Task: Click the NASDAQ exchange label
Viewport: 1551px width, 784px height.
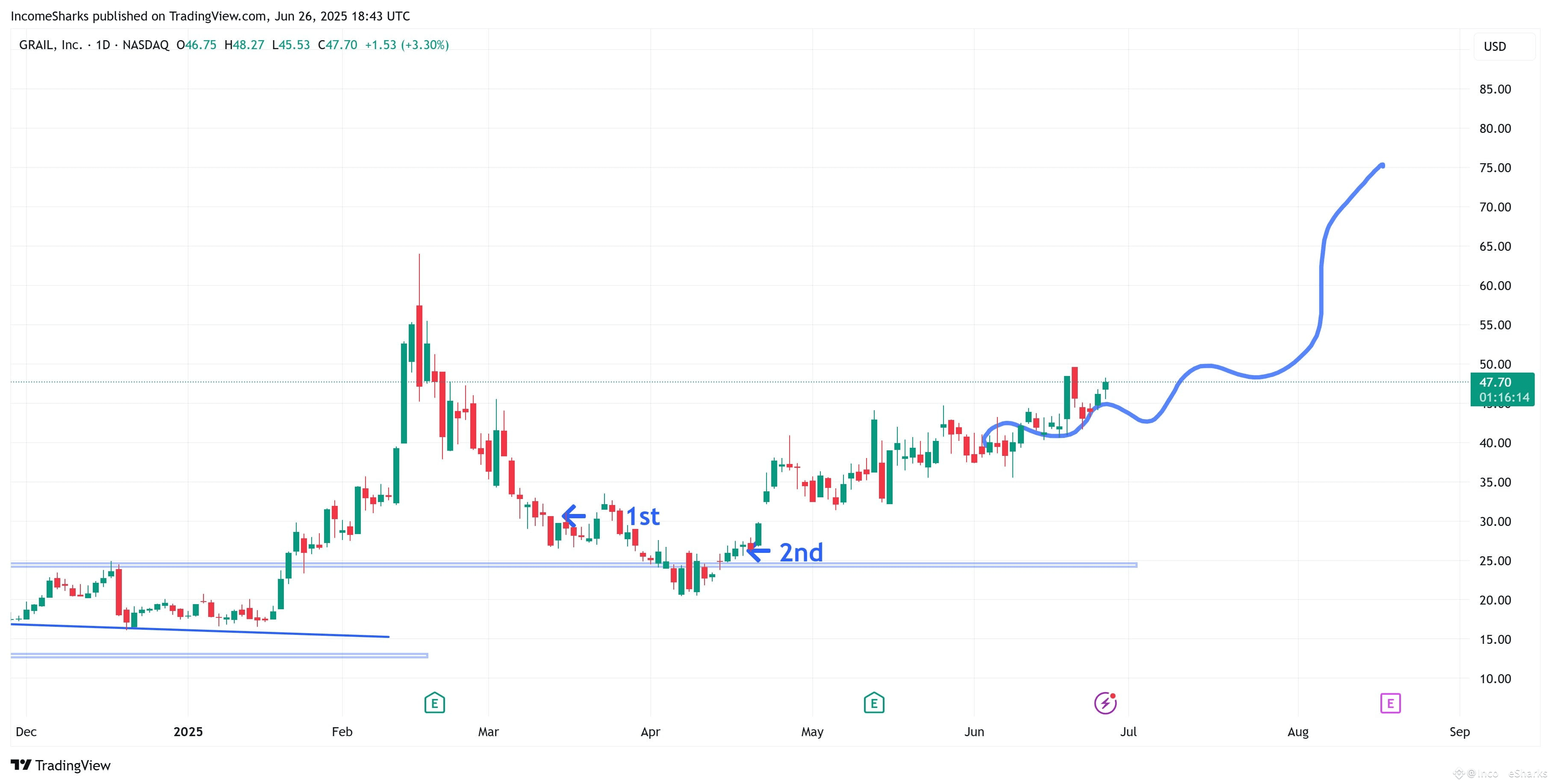Action: pyautogui.click(x=146, y=45)
